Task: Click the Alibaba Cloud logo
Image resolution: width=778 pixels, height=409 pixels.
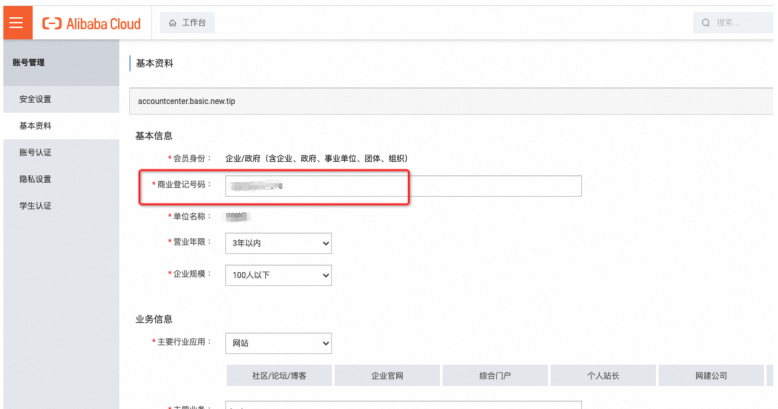Action: 91,23
